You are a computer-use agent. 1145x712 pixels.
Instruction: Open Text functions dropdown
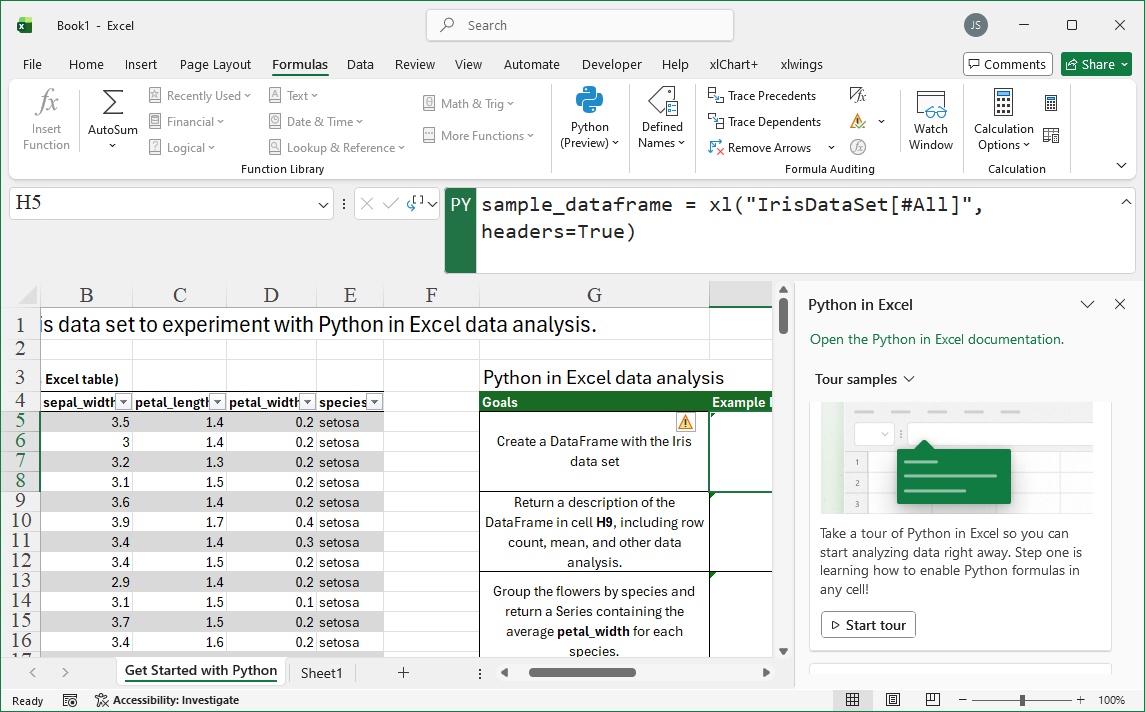tap(293, 96)
